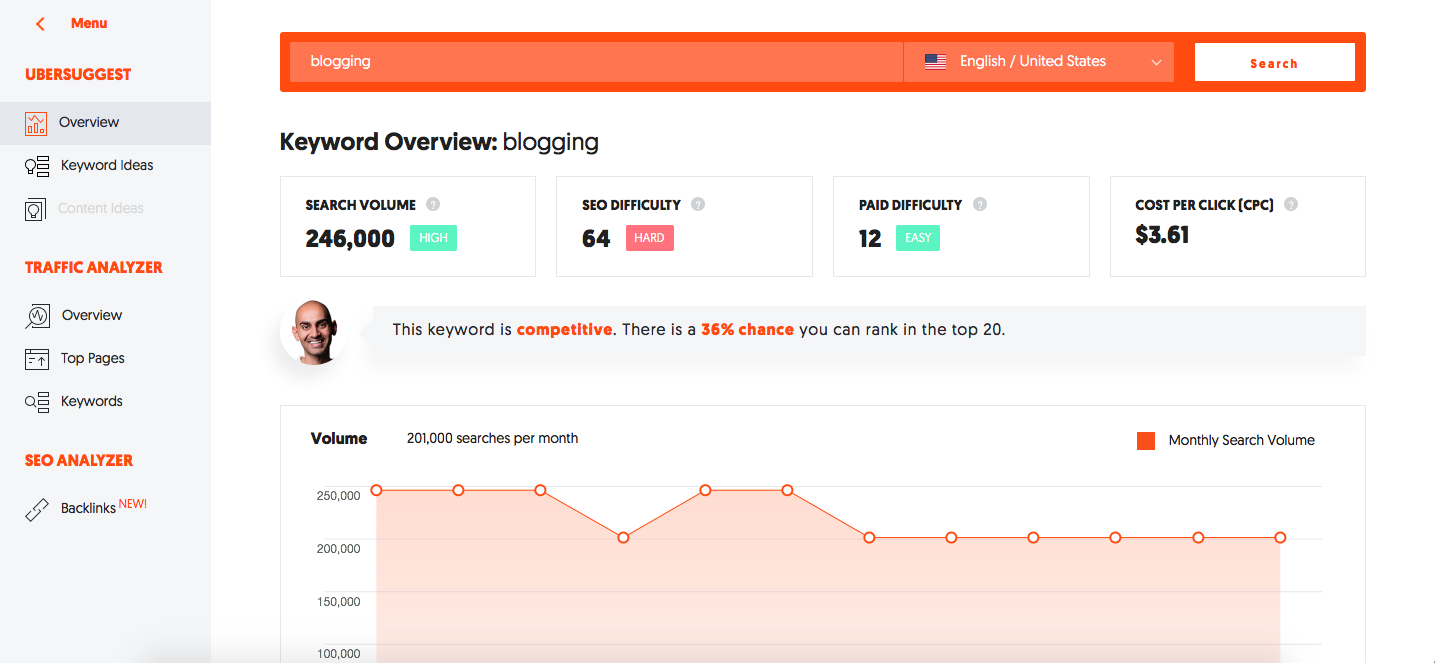
Task: Click the 246,000 search volume value
Action: tap(350, 239)
